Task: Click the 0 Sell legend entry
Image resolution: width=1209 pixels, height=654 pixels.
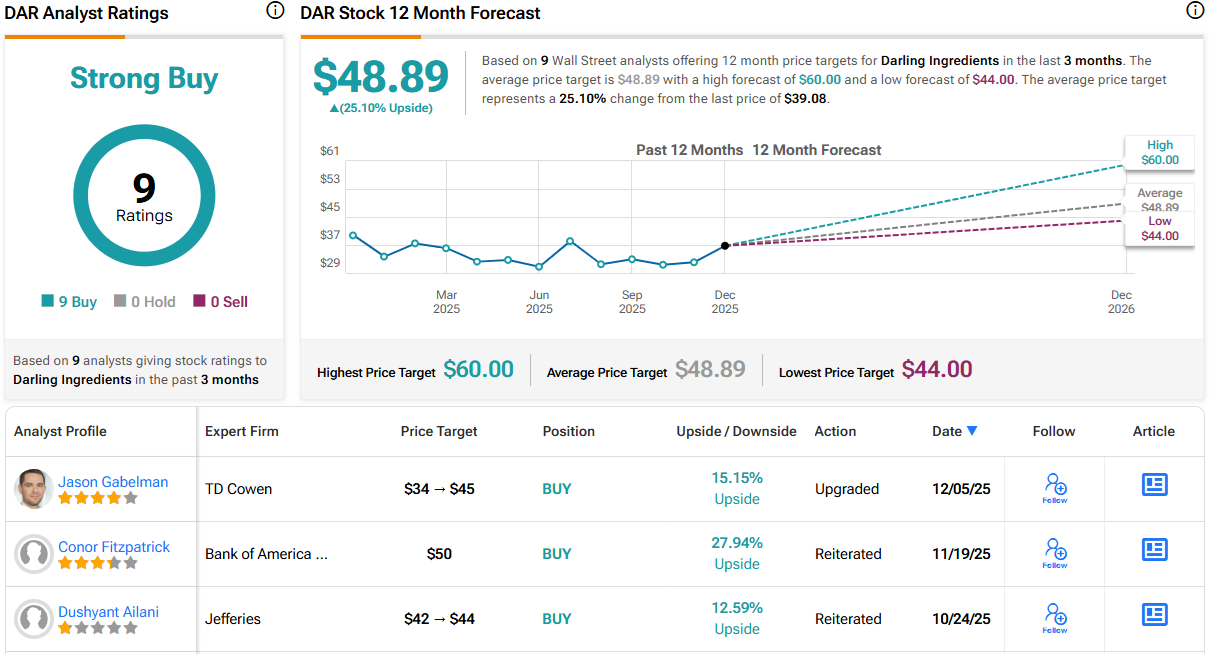Action: [220, 301]
